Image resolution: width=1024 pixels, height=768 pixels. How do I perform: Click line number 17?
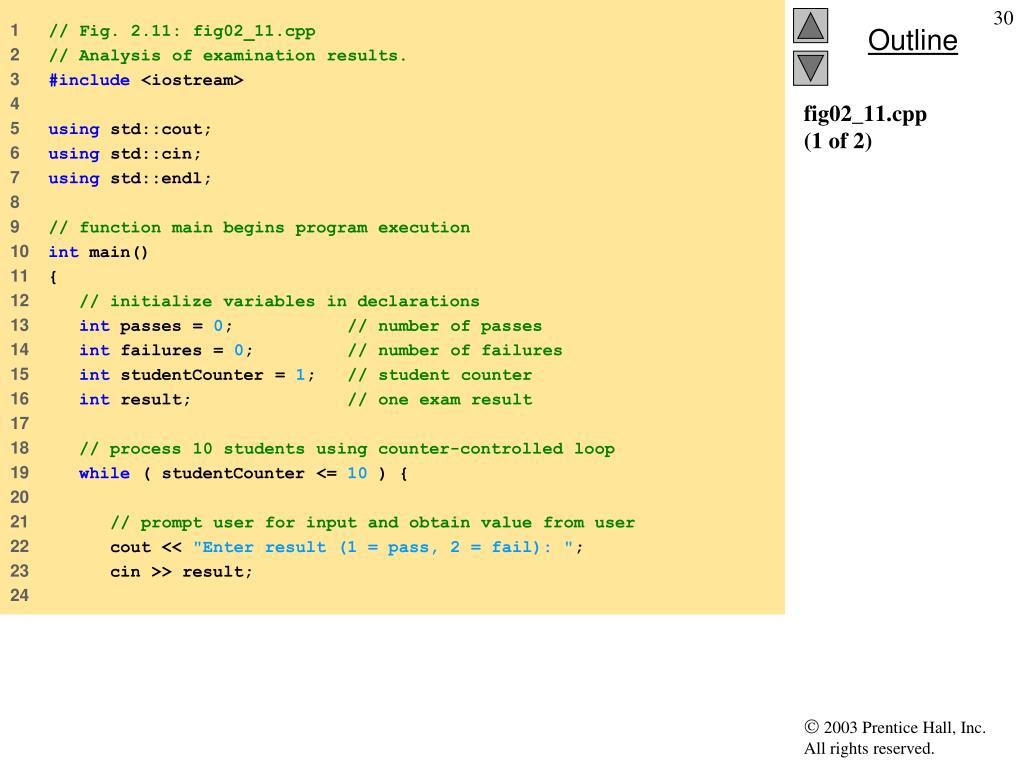(20, 424)
